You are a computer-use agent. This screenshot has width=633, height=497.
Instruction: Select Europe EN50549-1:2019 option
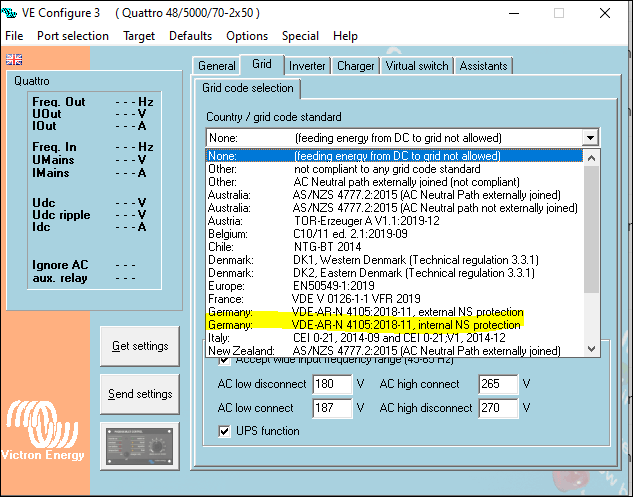click(394, 286)
